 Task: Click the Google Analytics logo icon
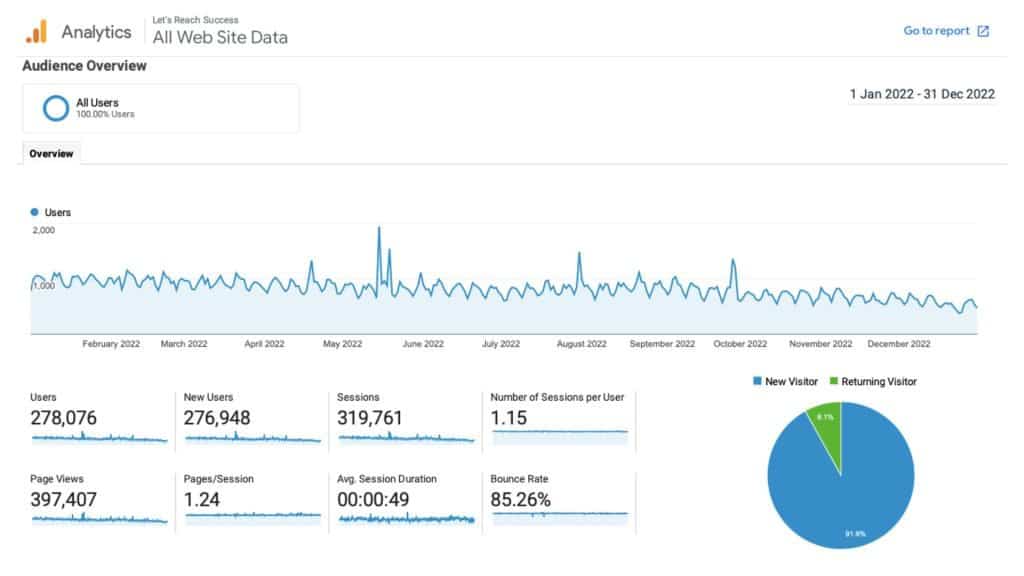[x=36, y=32]
